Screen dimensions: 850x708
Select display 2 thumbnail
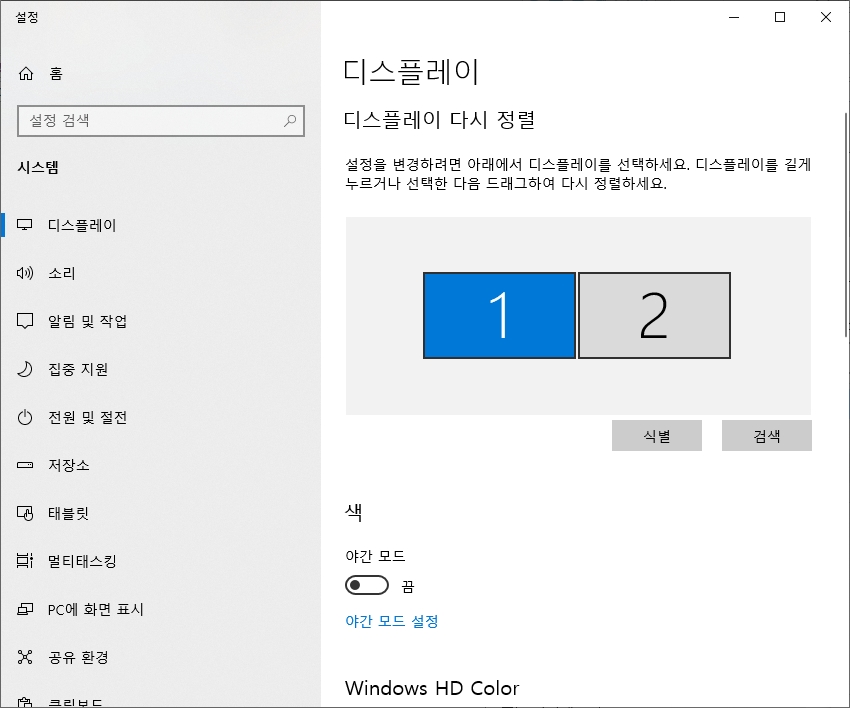[x=654, y=316]
